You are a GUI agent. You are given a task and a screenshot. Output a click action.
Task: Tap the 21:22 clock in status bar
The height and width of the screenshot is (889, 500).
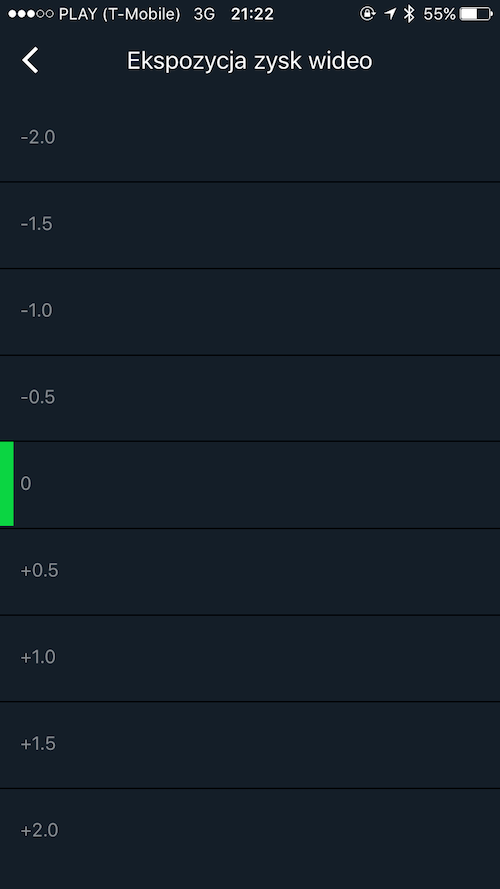[x=252, y=14]
